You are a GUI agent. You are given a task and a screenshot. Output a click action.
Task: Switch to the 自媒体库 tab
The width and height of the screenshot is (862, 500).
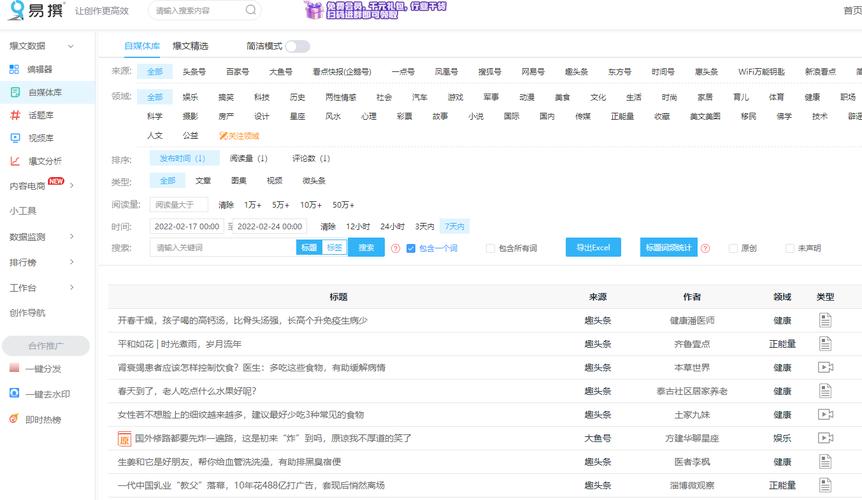pos(142,46)
